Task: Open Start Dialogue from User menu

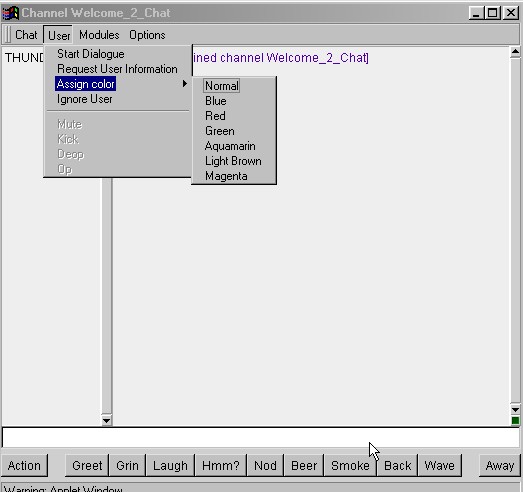Action: click(91, 54)
